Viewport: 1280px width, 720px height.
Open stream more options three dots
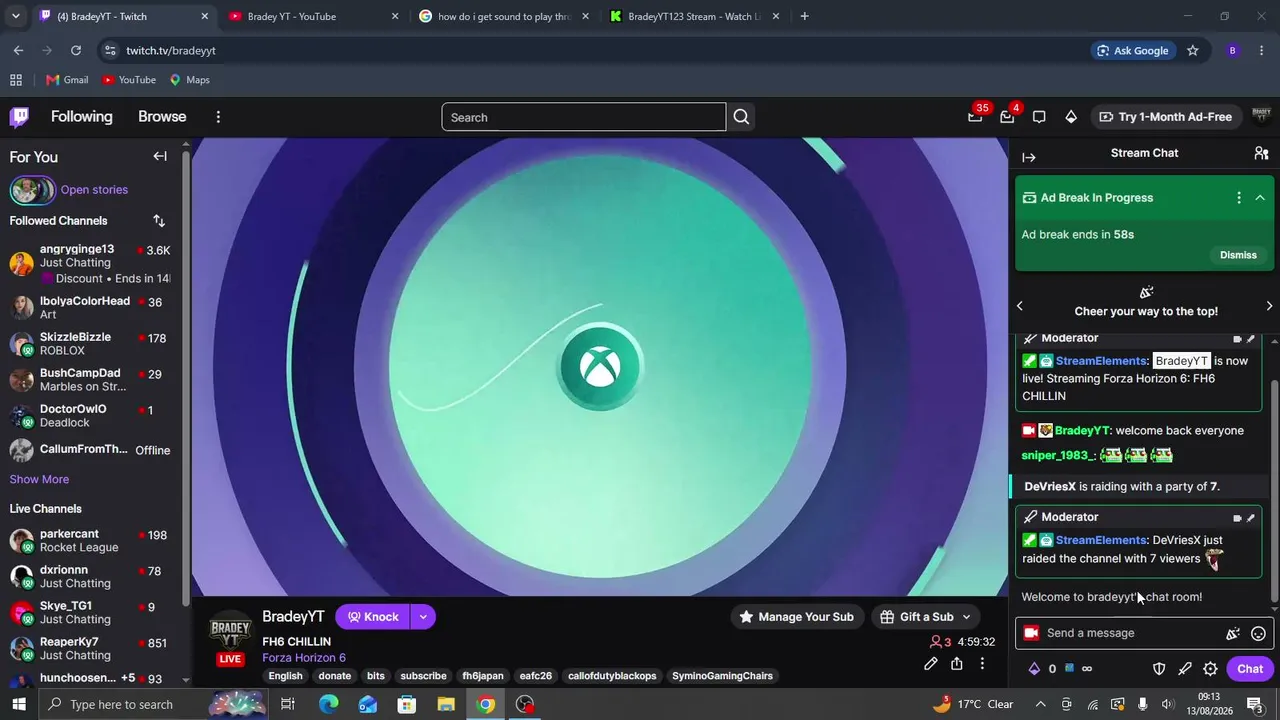pos(982,664)
